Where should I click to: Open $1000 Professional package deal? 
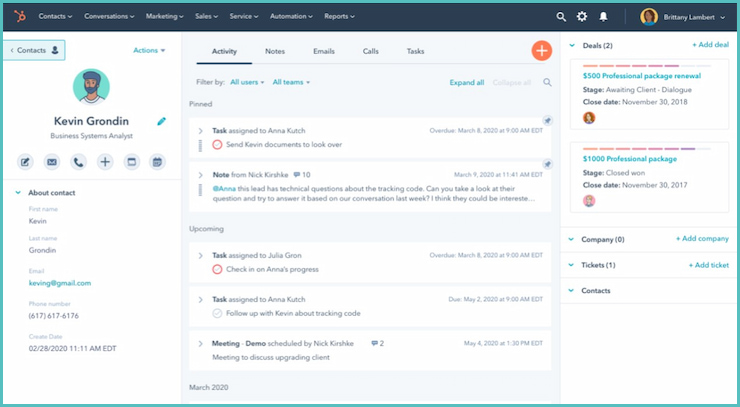[630, 159]
